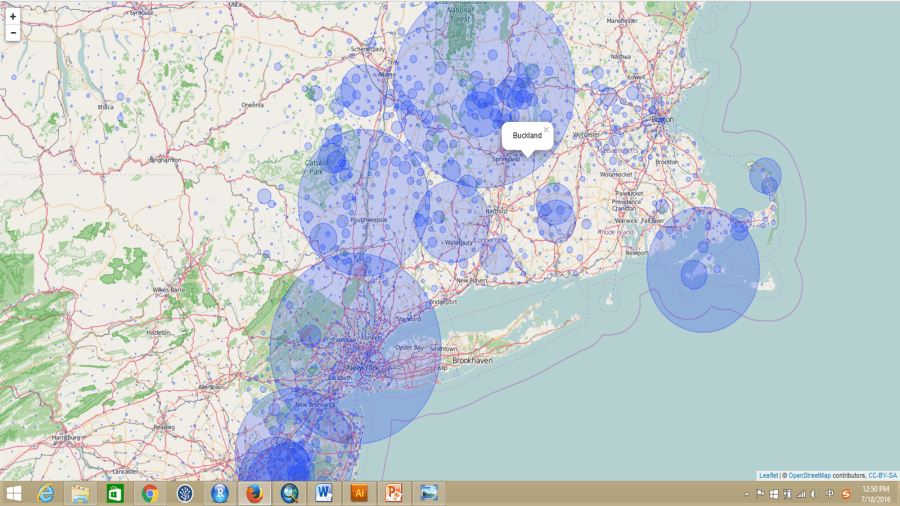Open the Windows Start menu
900x506 pixels.
pyautogui.click(x=14, y=493)
